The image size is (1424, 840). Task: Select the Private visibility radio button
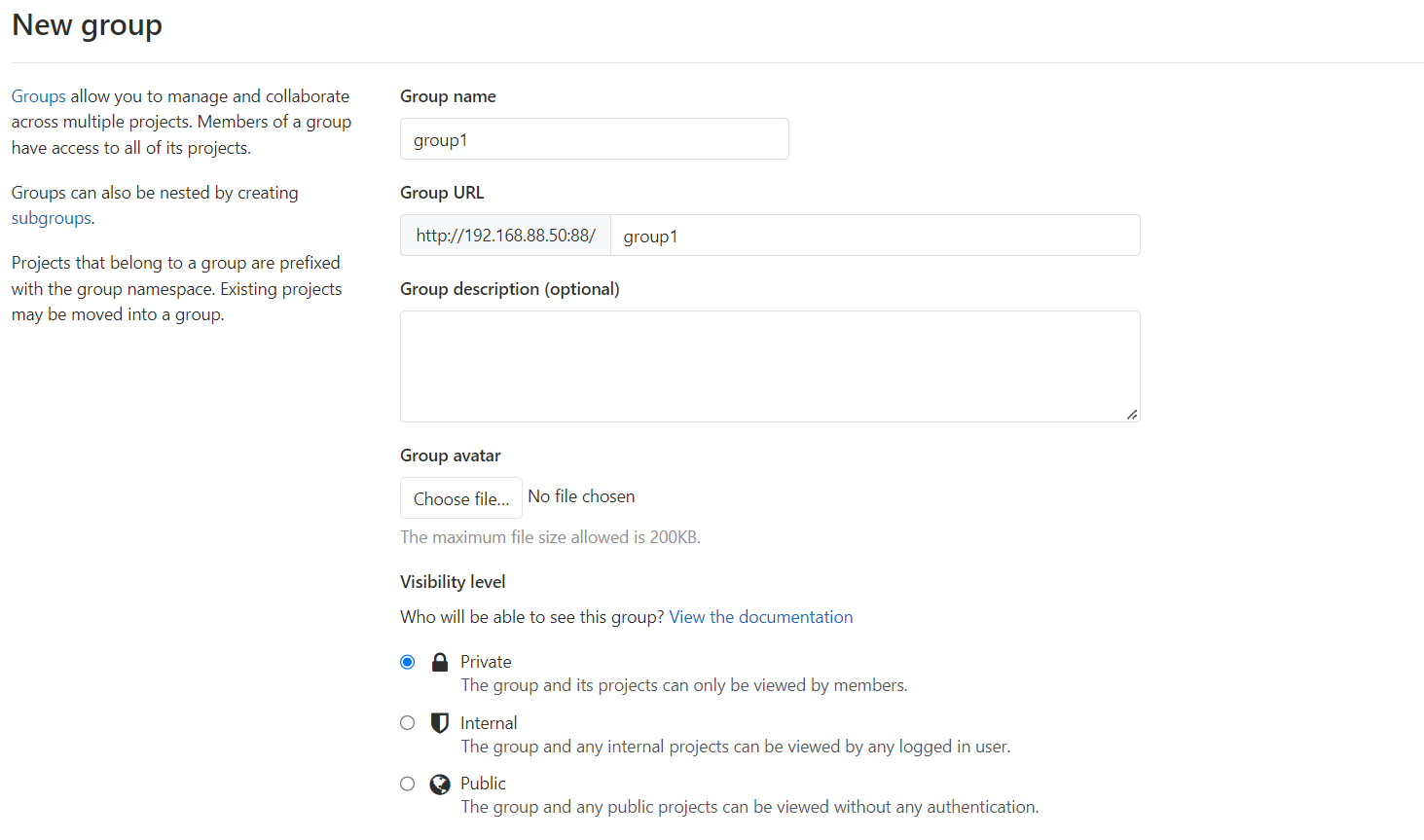pos(408,663)
